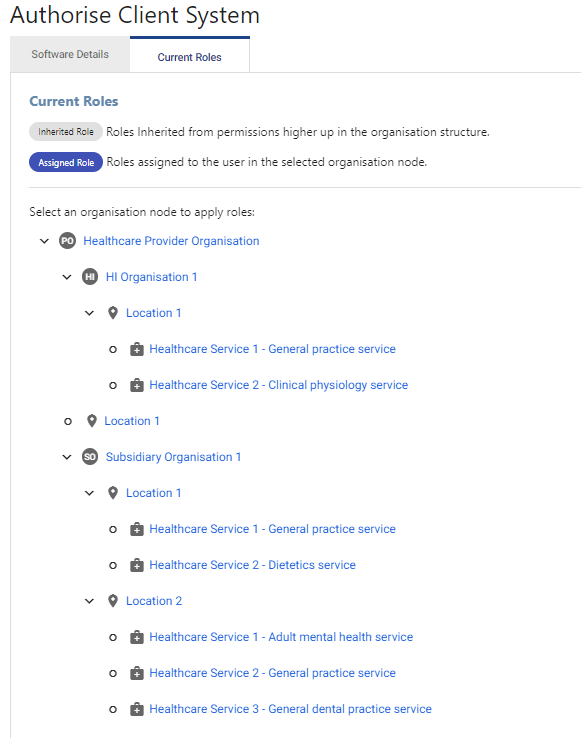This screenshot has width=581, height=738.
Task: Select the circle marker beside the standalone Location 1 node
Action: pos(68,422)
